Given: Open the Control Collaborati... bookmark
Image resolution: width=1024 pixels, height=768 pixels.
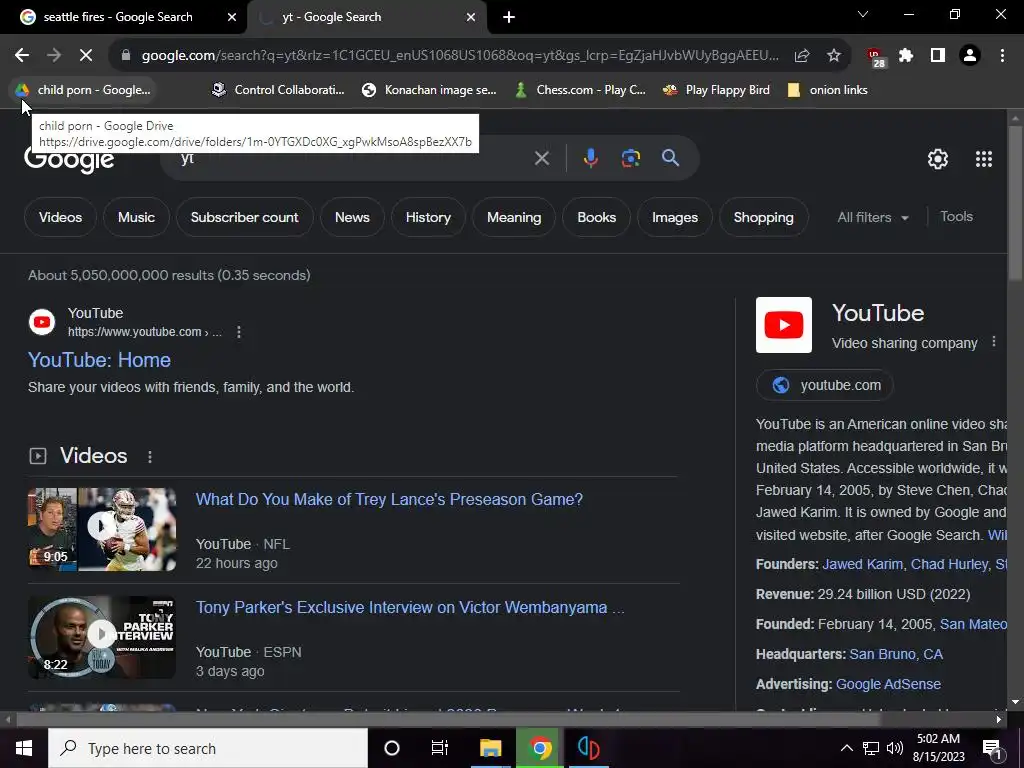Looking at the screenshot, I should 278,90.
